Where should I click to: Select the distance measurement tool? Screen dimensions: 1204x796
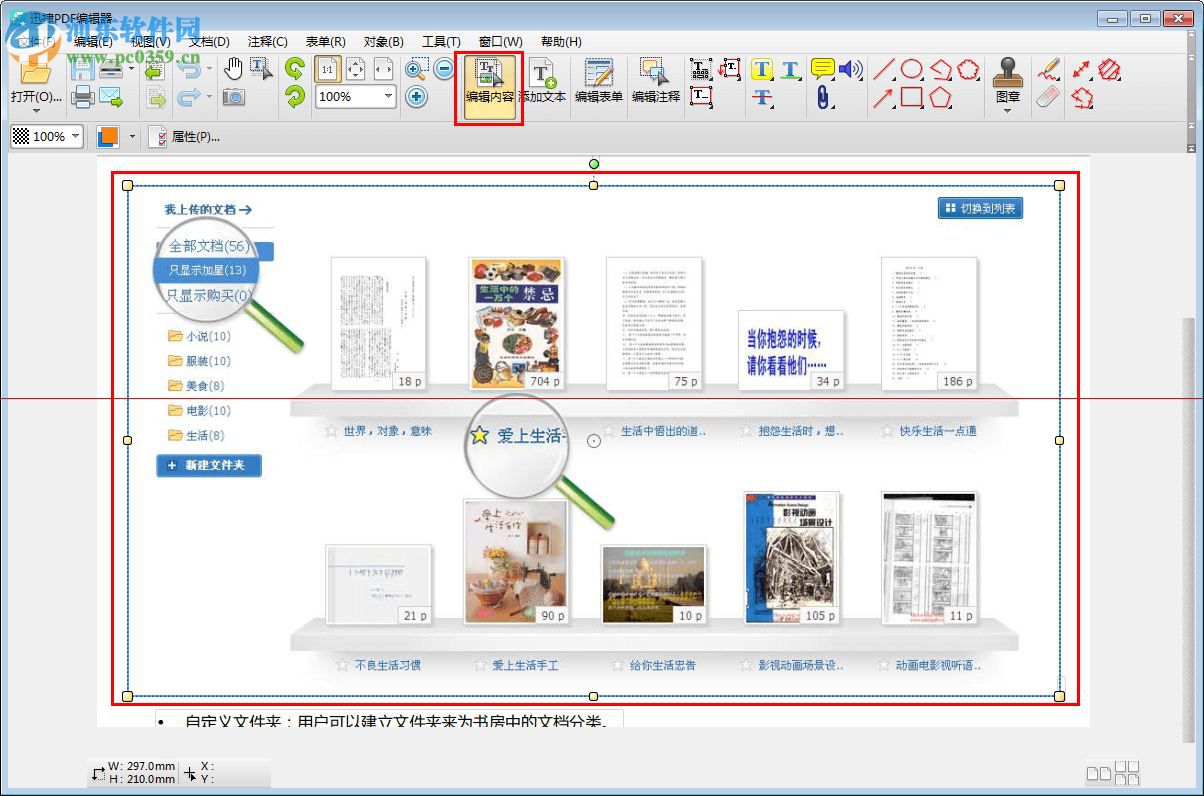(1082, 69)
